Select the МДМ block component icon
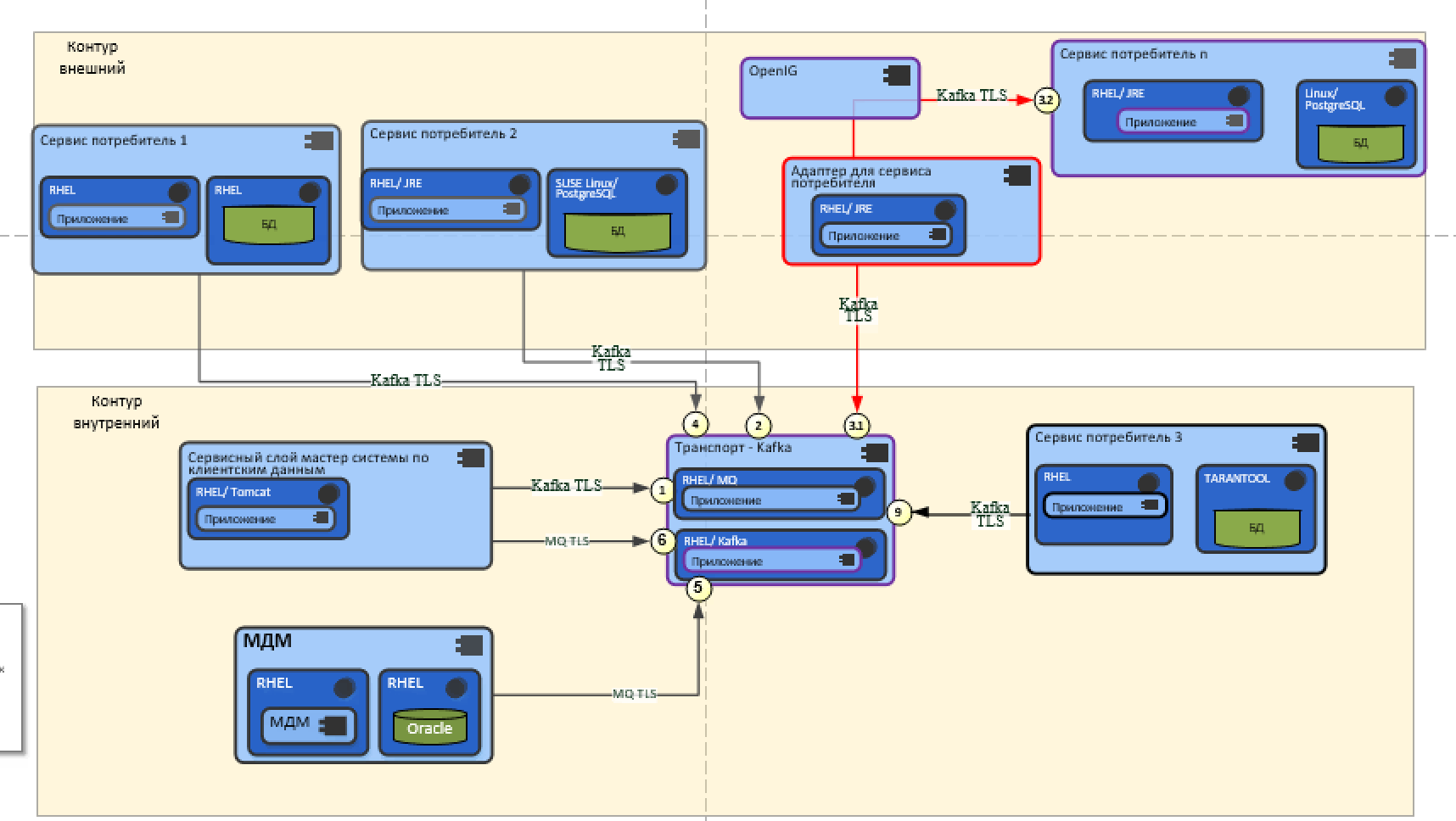The height and width of the screenshot is (821, 1456). [x=468, y=645]
